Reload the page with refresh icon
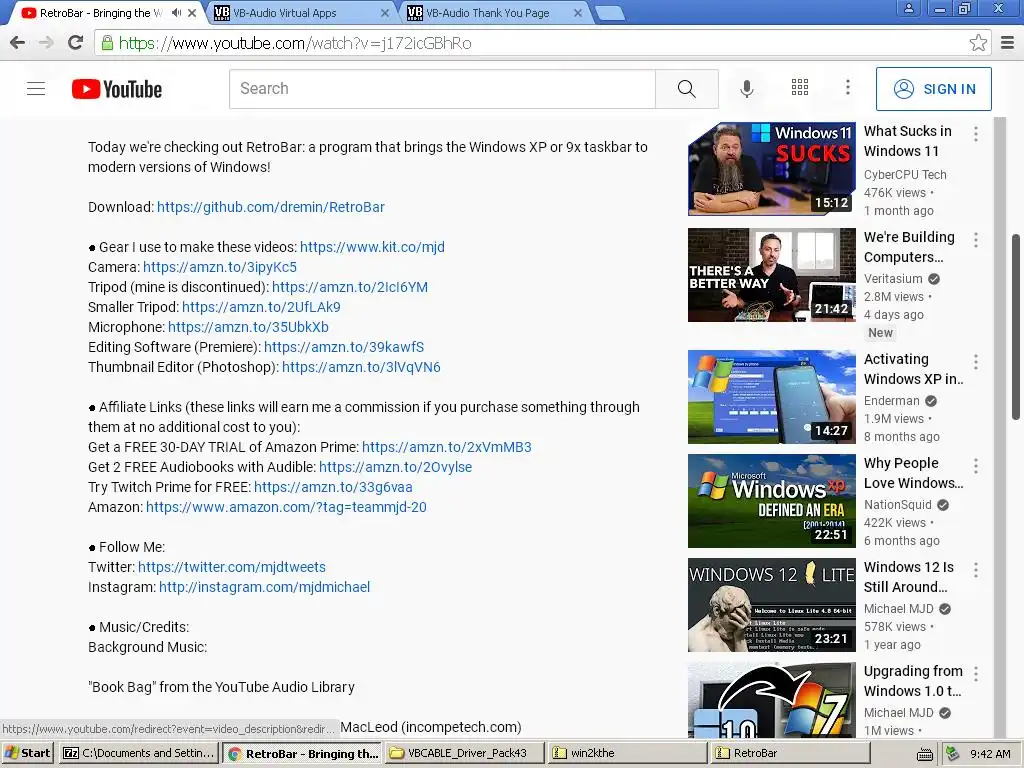The image size is (1024, 768). click(75, 43)
